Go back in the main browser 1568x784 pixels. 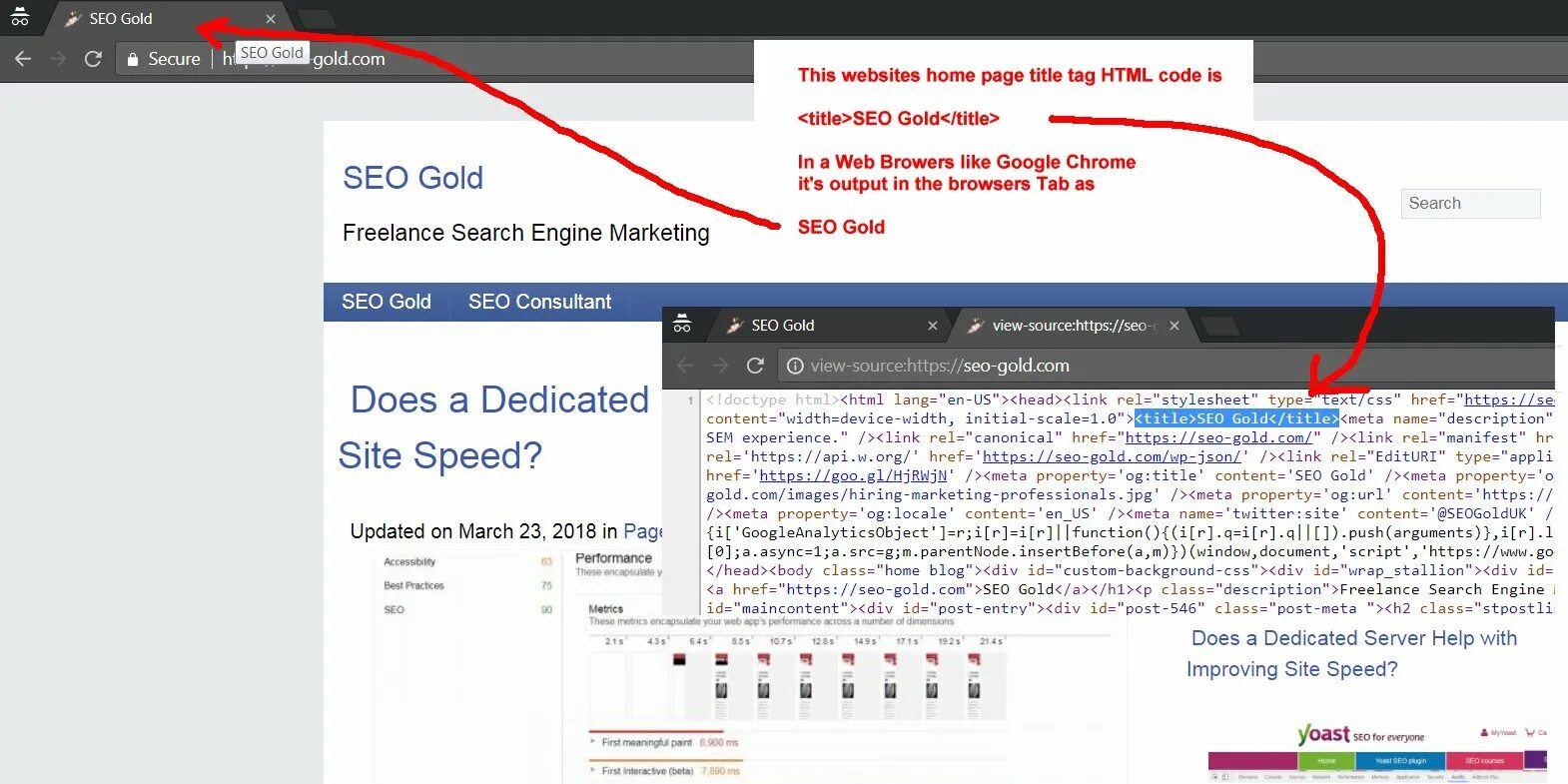23,59
